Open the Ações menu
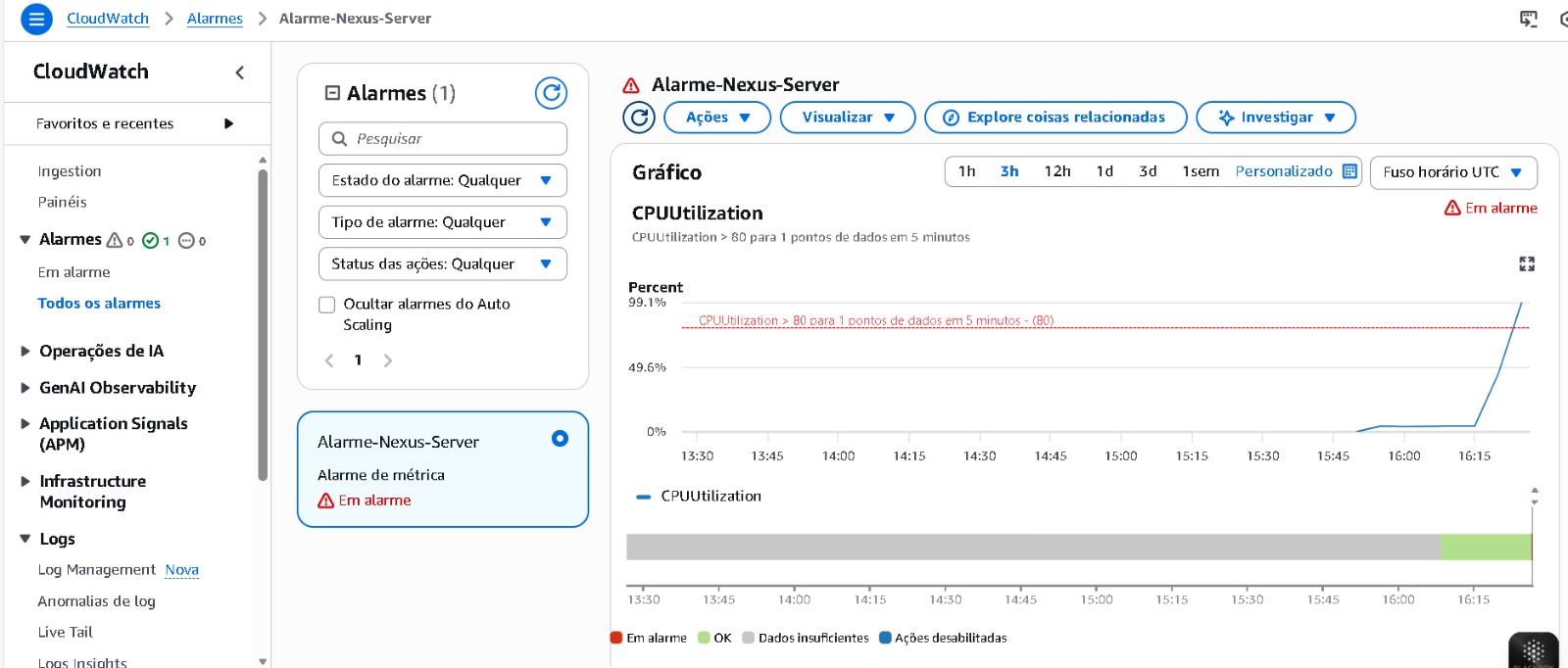The image size is (1568, 668). [x=717, y=118]
